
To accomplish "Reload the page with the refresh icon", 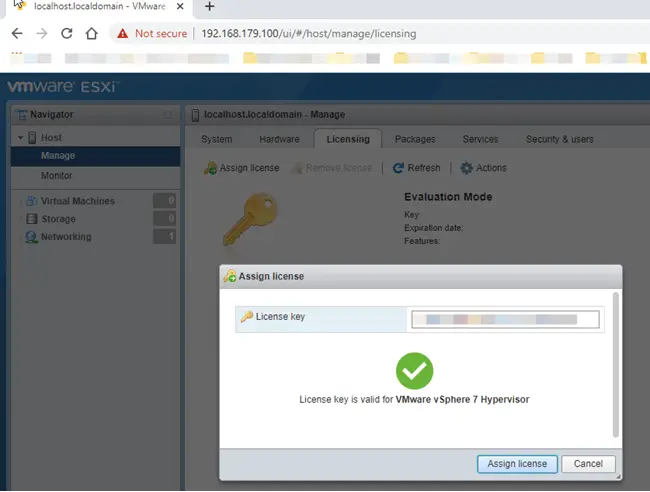I will point(67,33).
